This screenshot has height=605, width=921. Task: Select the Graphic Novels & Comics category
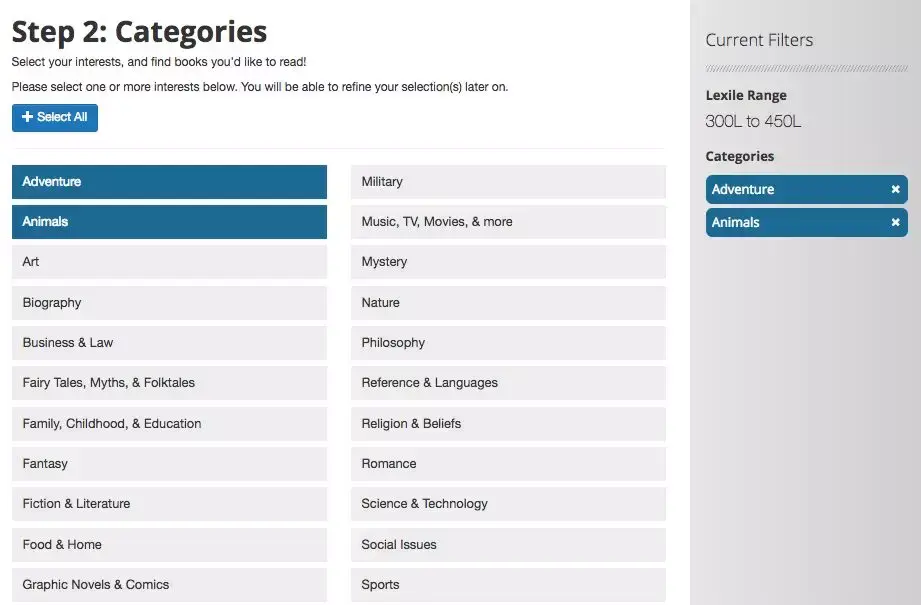coord(169,585)
